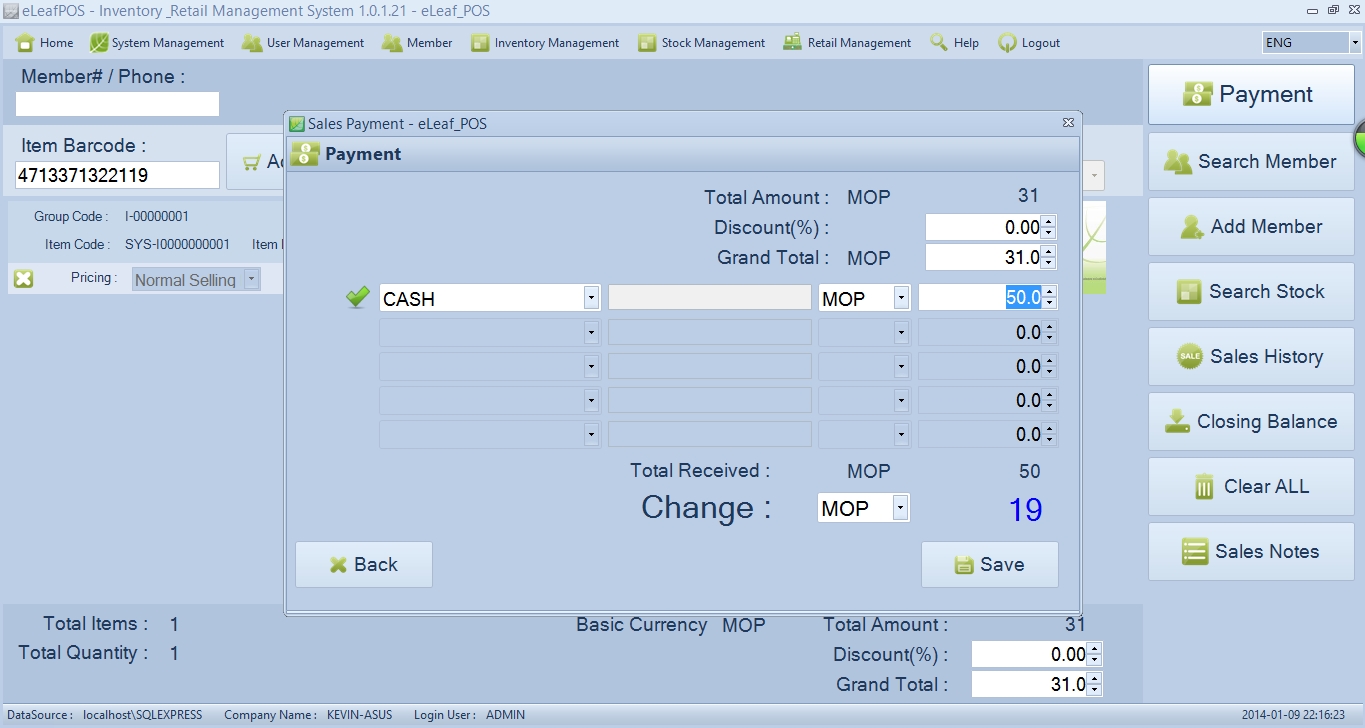Click the Payment money icon button
Image resolution: width=1365 pixels, height=728 pixels.
(x=1197, y=94)
